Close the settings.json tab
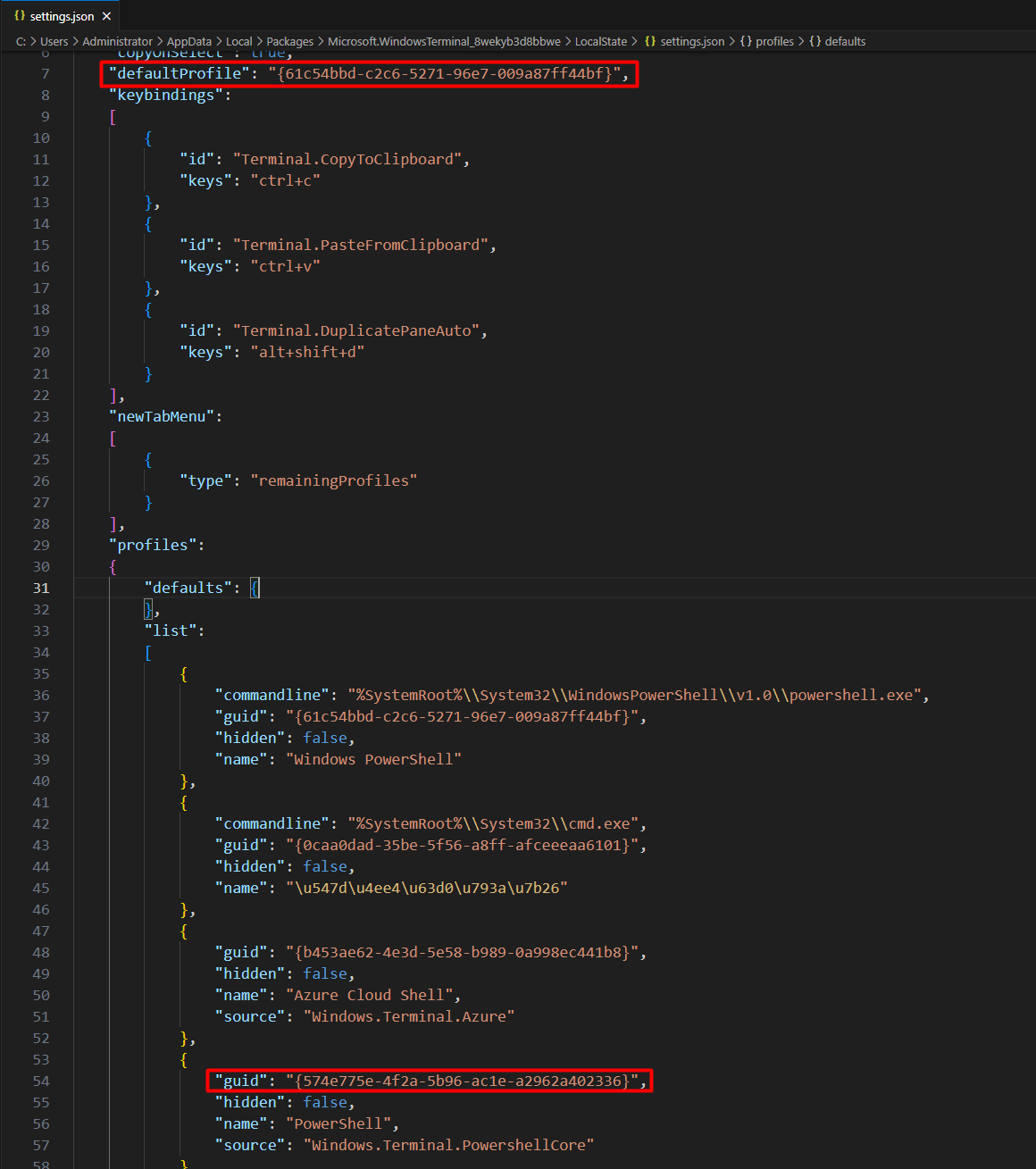 (106, 15)
